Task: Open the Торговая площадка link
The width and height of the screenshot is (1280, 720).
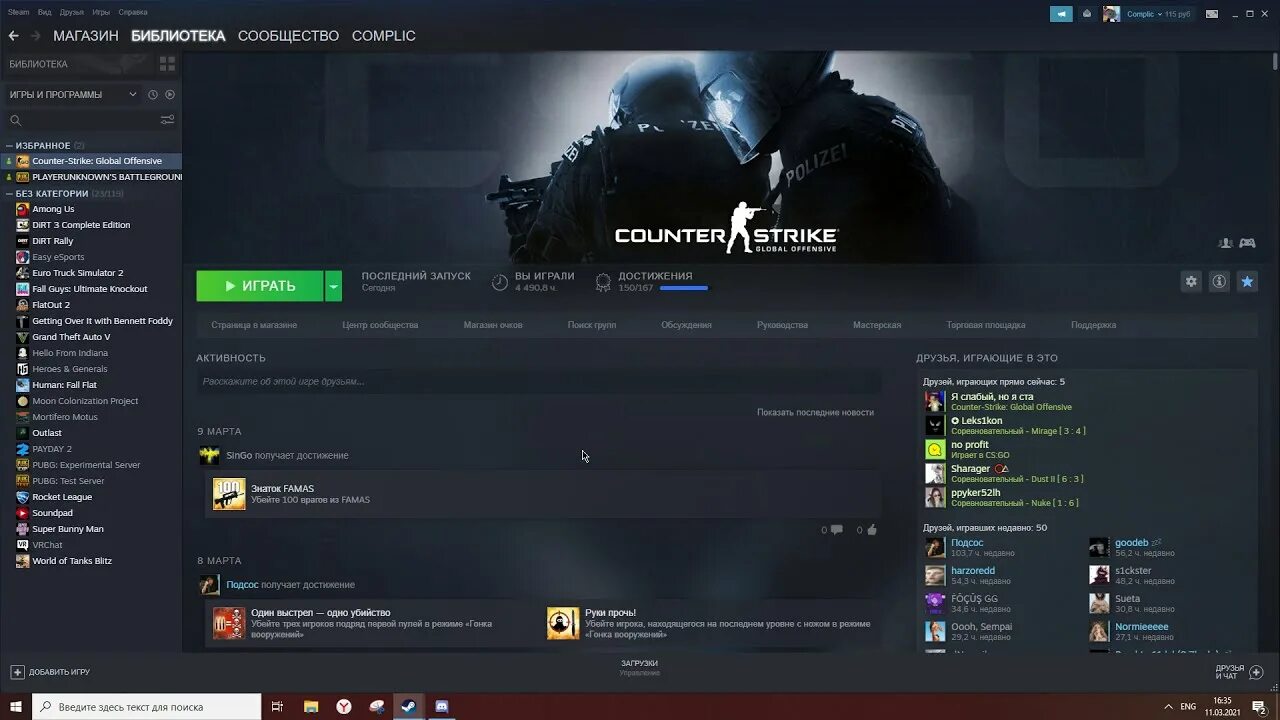Action: (986, 325)
